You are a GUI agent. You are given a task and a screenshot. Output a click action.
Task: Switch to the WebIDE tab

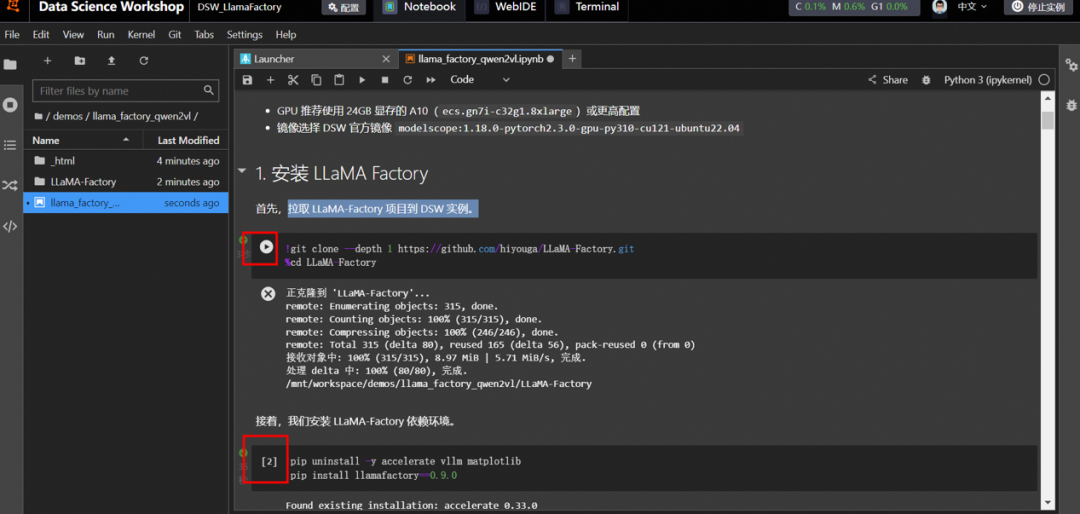point(505,8)
